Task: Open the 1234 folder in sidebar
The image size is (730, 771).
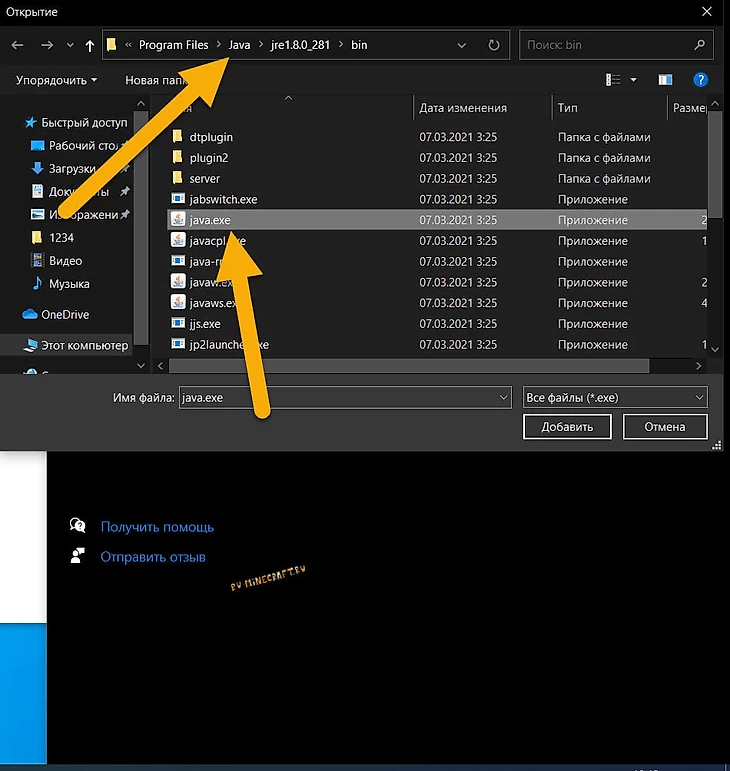Action: [61, 237]
